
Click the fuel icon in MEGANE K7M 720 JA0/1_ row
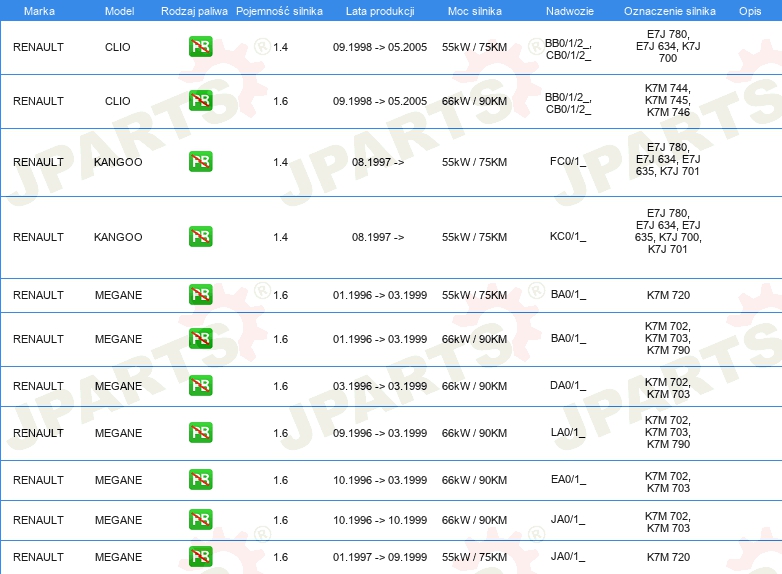click(200, 557)
